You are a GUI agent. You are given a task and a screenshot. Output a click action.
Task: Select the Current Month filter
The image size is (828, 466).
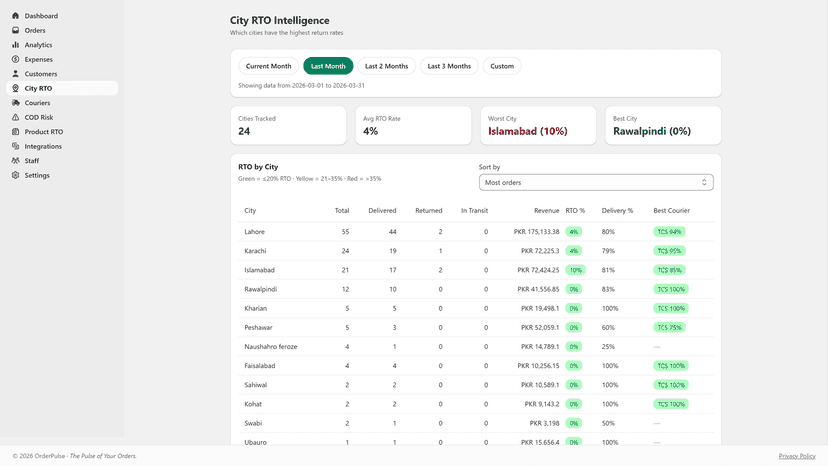coord(268,66)
